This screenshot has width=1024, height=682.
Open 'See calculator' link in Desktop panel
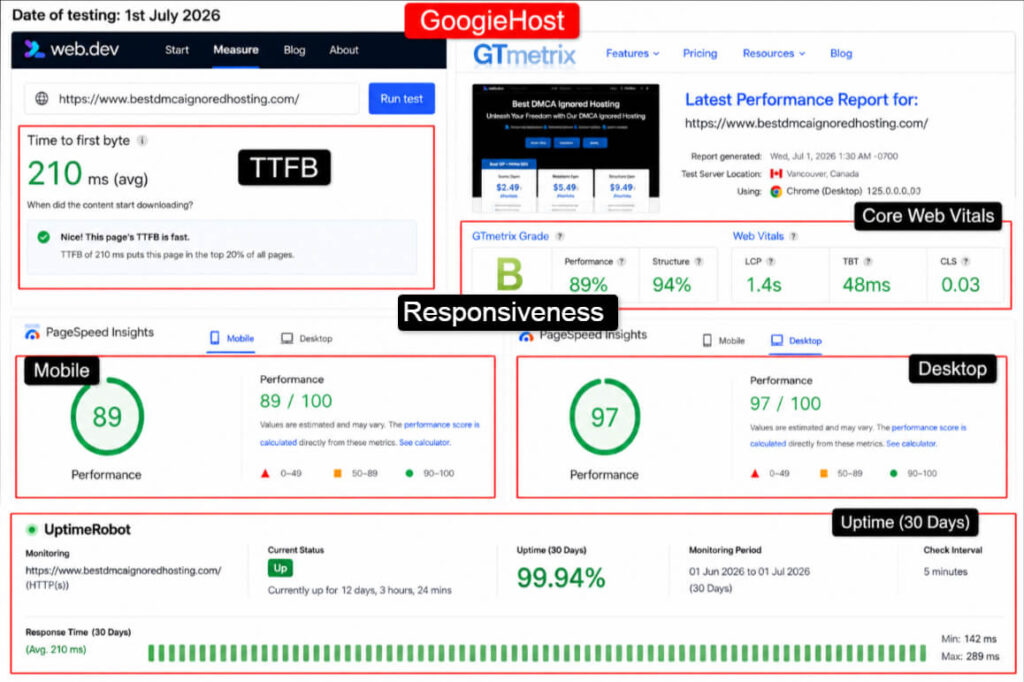tap(911, 444)
